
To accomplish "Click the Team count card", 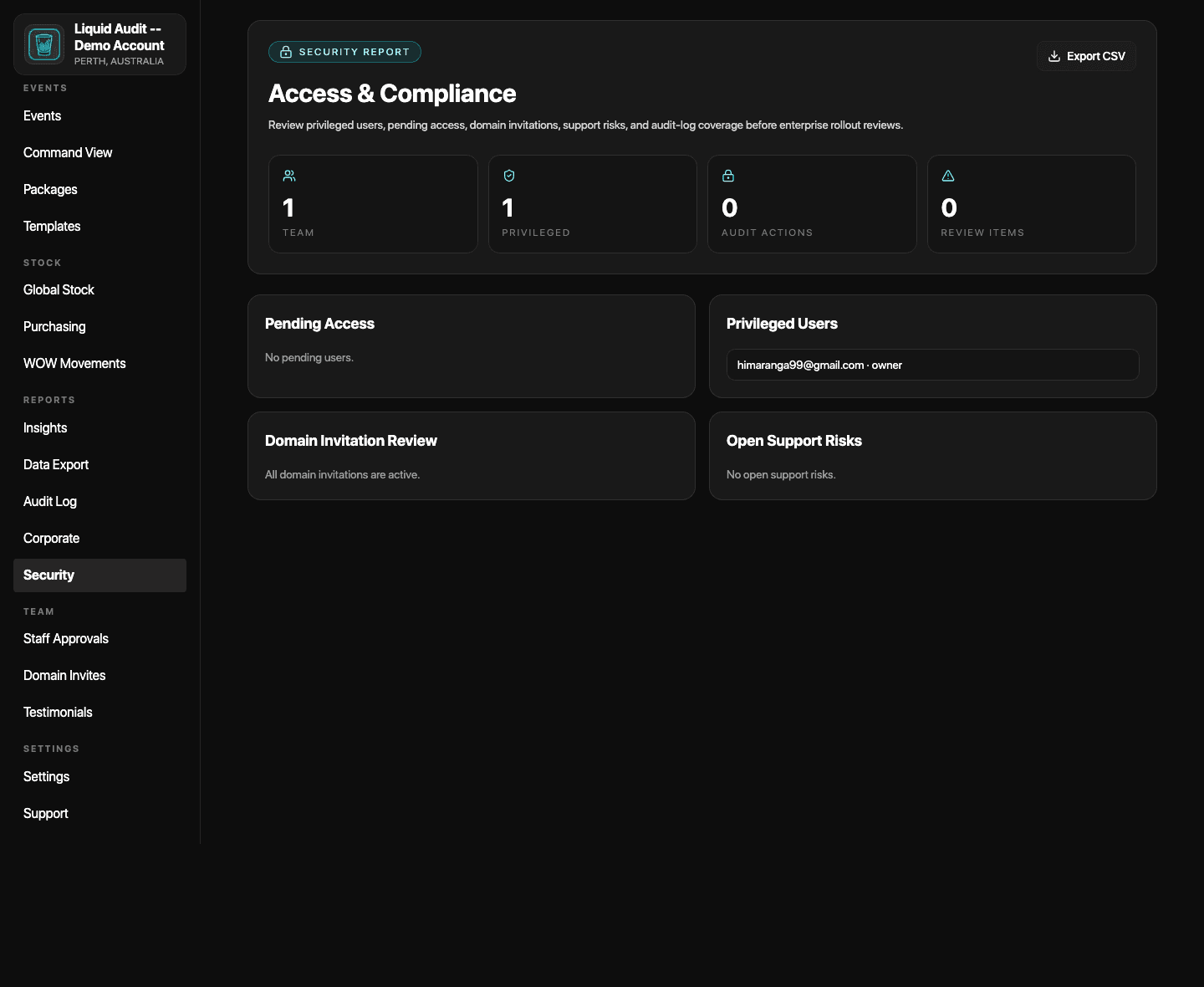I will (x=373, y=204).
